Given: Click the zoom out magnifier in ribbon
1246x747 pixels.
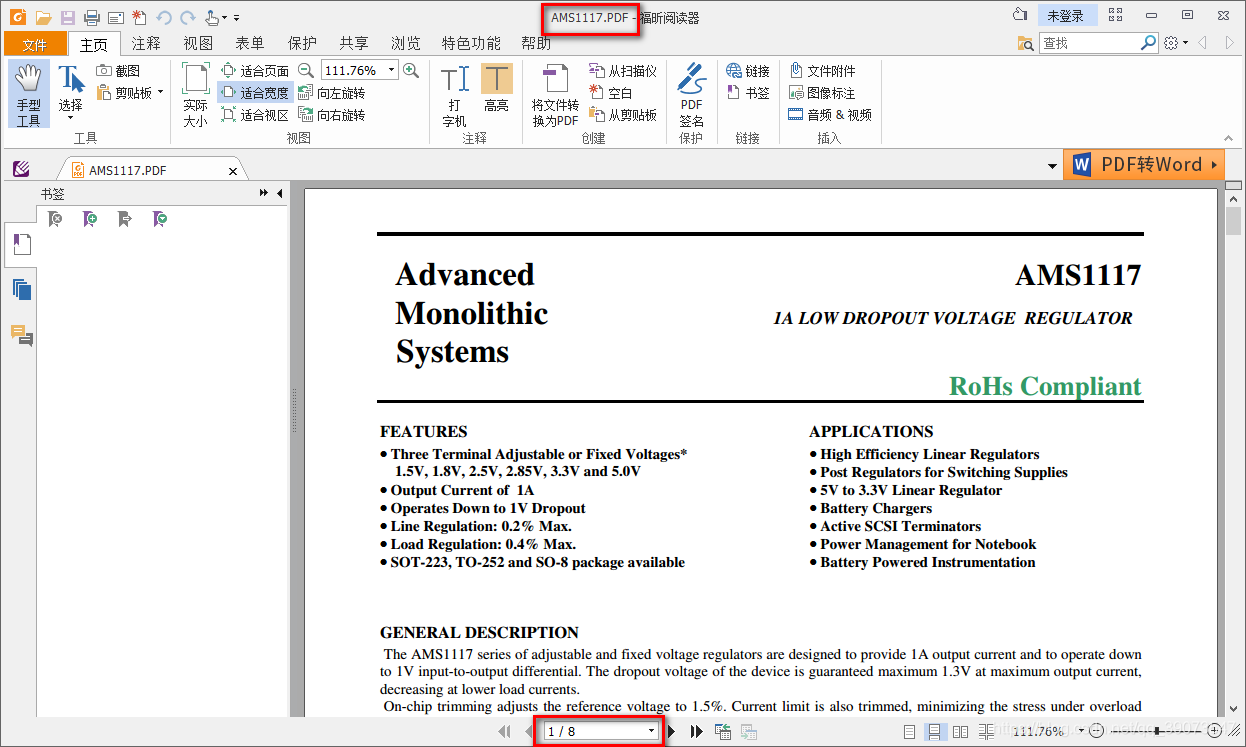Looking at the screenshot, I should coord(305,70).
